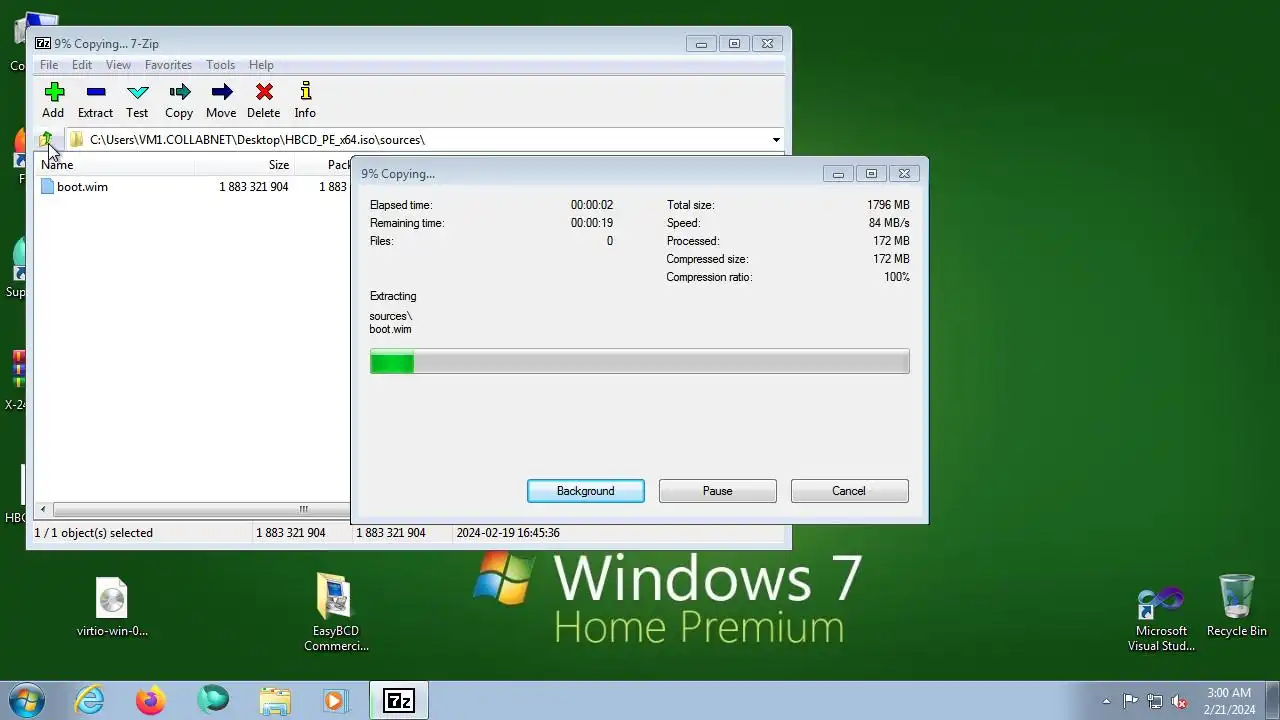The width and height of the screenshot is (1280, 720).
Task: Click the clock showing 3:00 AM
Action: [x=1229, y=692]
